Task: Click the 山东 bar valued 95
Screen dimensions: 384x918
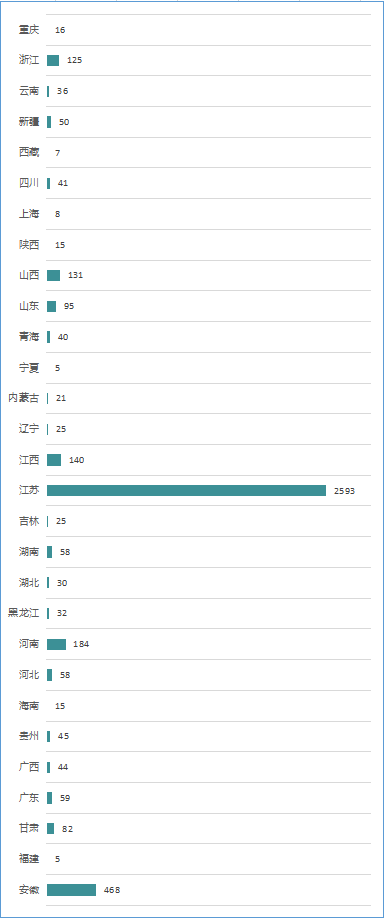Action: [52, 306]
